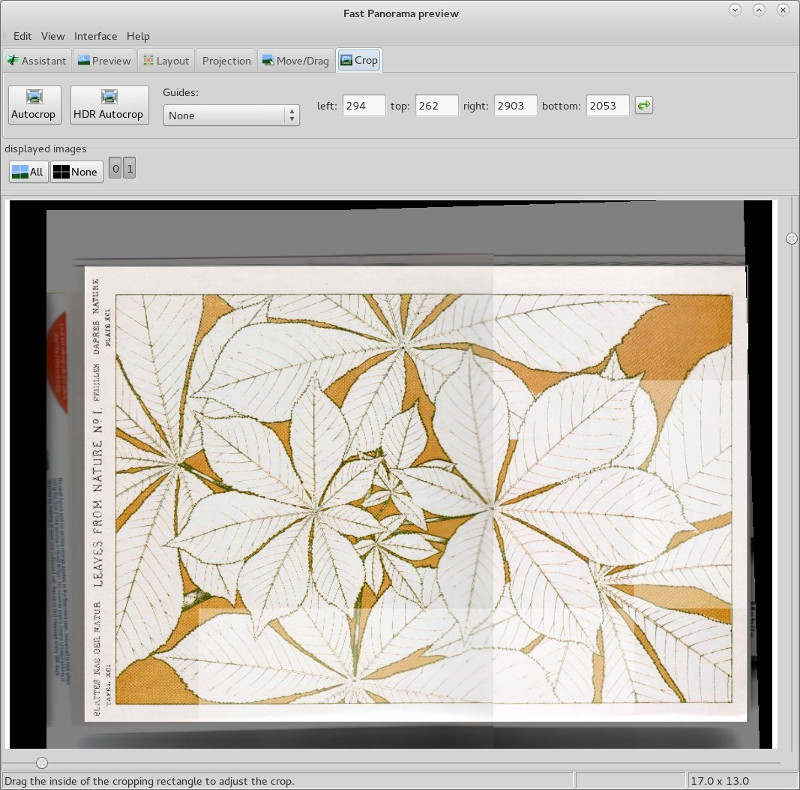This screenshot has height=790, width=800.
Task: Click inside the panorama preview image
Action: pos(391,474)
